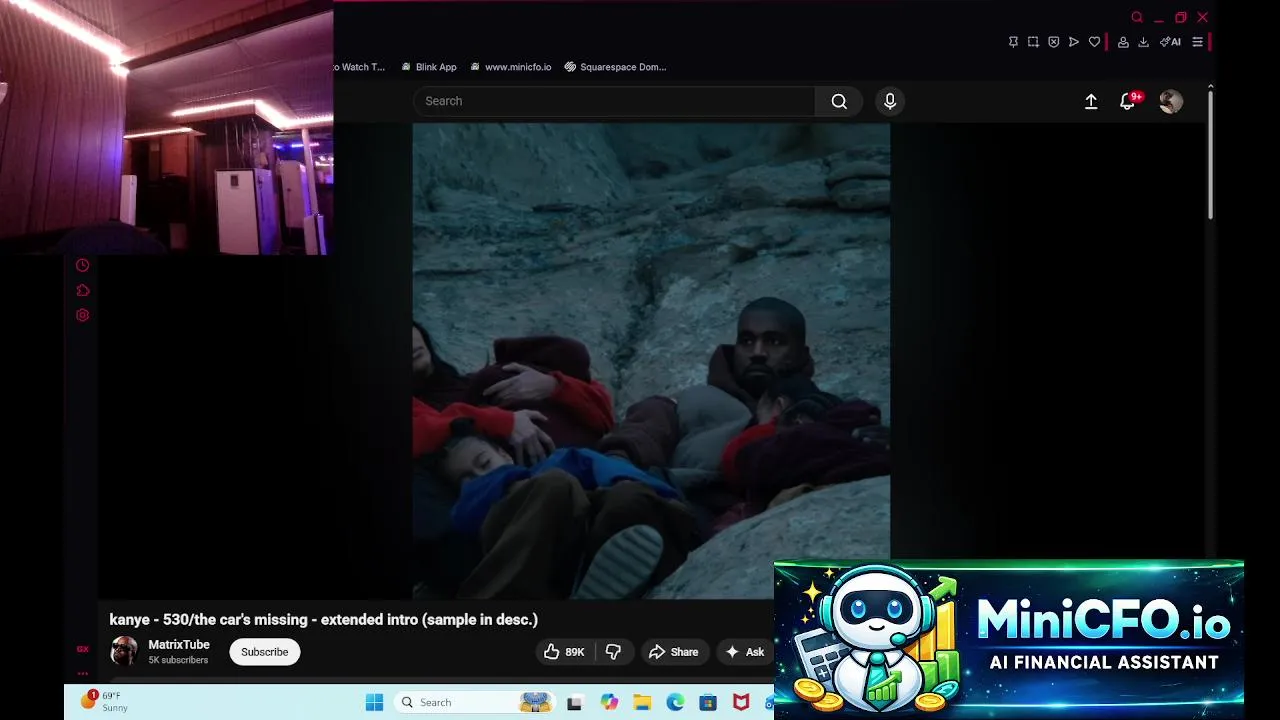Open the taskbar weather widget showing 69°F
Screen dimensions: 1280x720
point(104,702)
